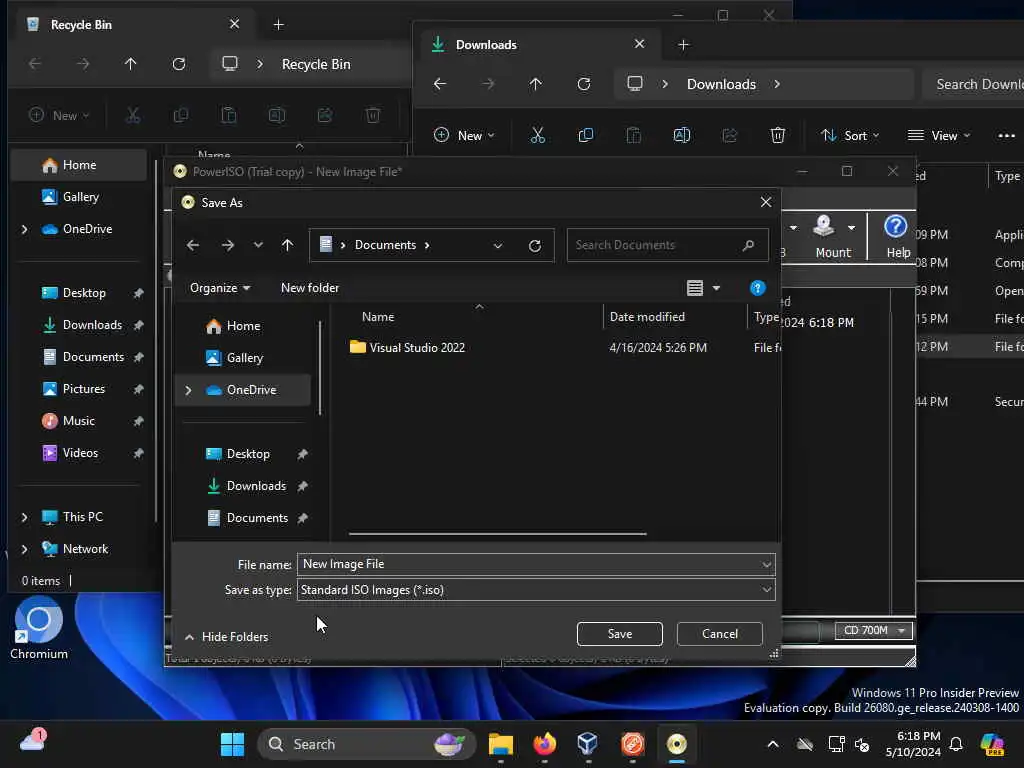Refresh the Downloads window
This screenshot has height=768, width=1024.
pos(584,84)
